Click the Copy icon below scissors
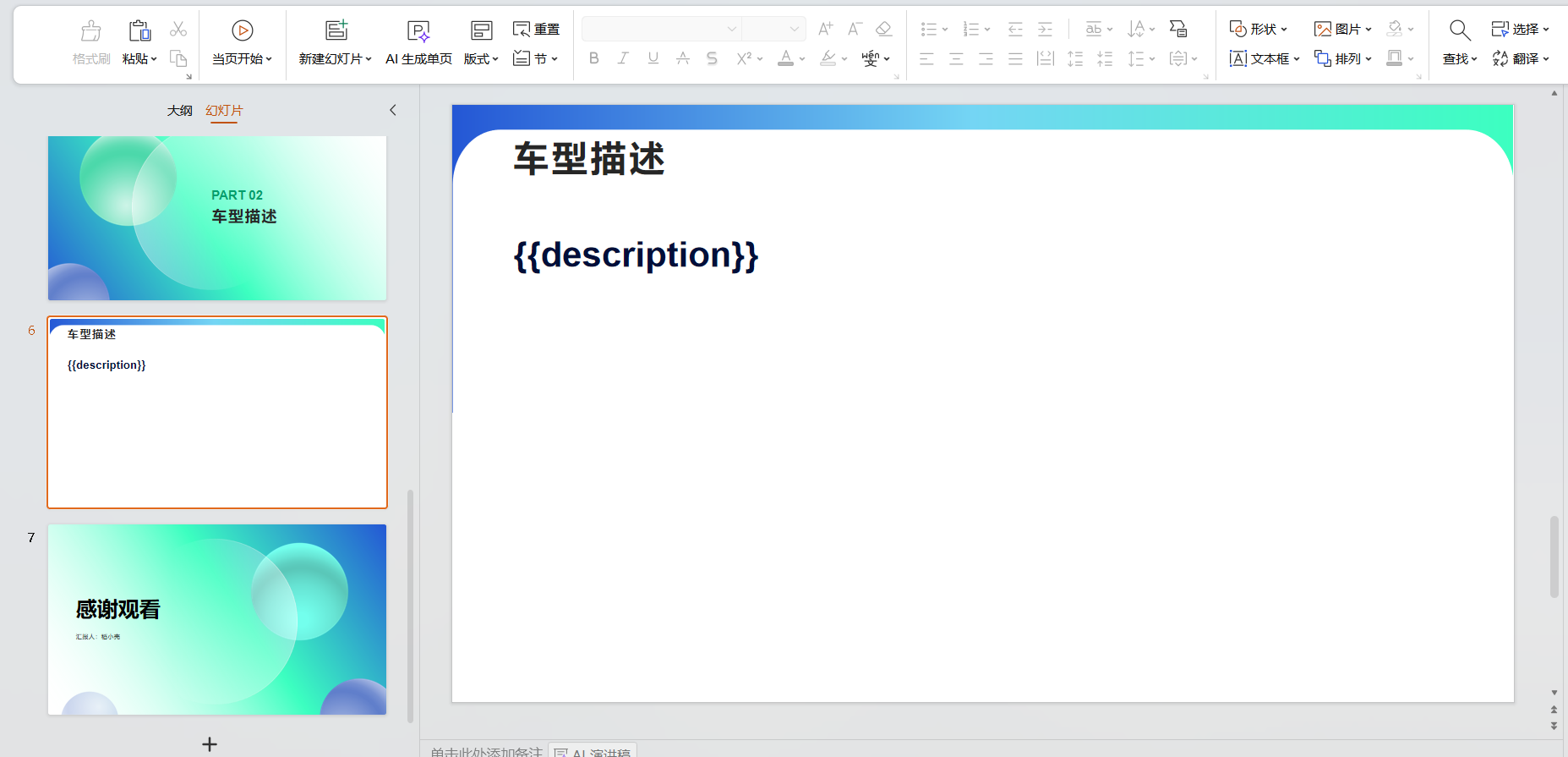Viewport: 1568px width, 757px height. [x=178, y=58]
